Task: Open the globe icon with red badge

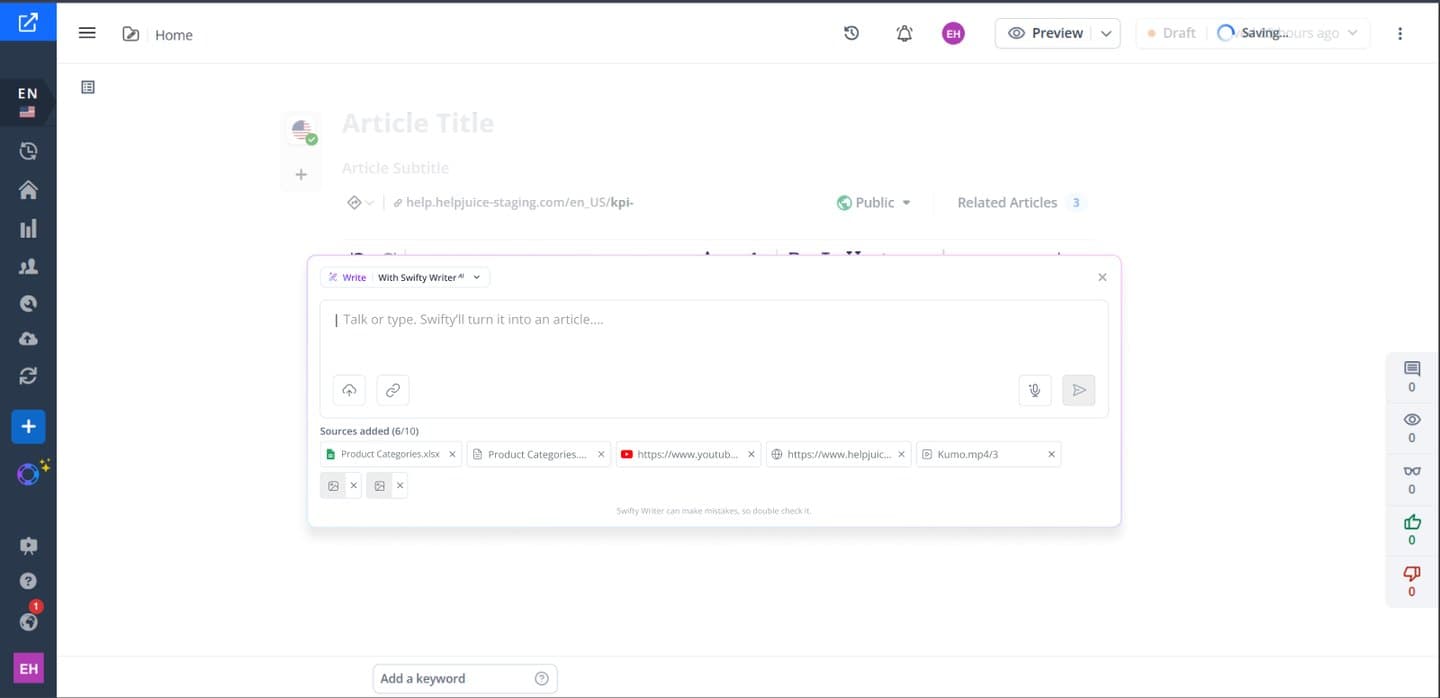Action: pyautogui.click(x=28, y=620)
